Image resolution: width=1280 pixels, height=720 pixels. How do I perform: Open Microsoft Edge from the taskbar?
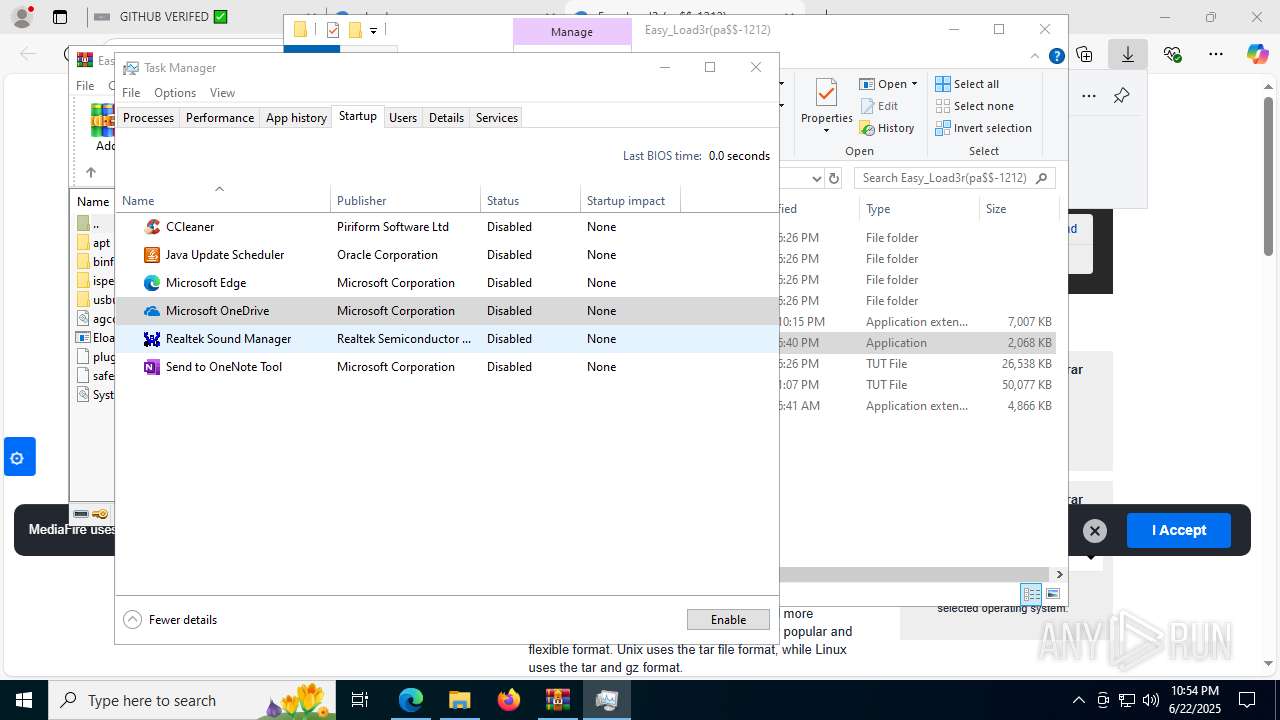[x=411, y=700]
